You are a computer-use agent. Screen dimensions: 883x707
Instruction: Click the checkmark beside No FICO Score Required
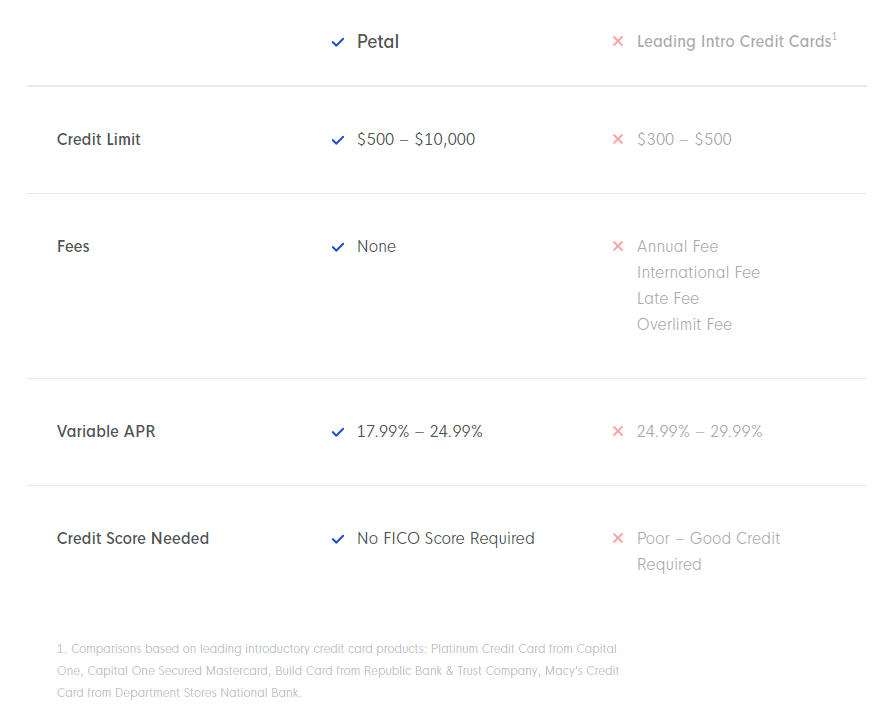coord(338,539)
